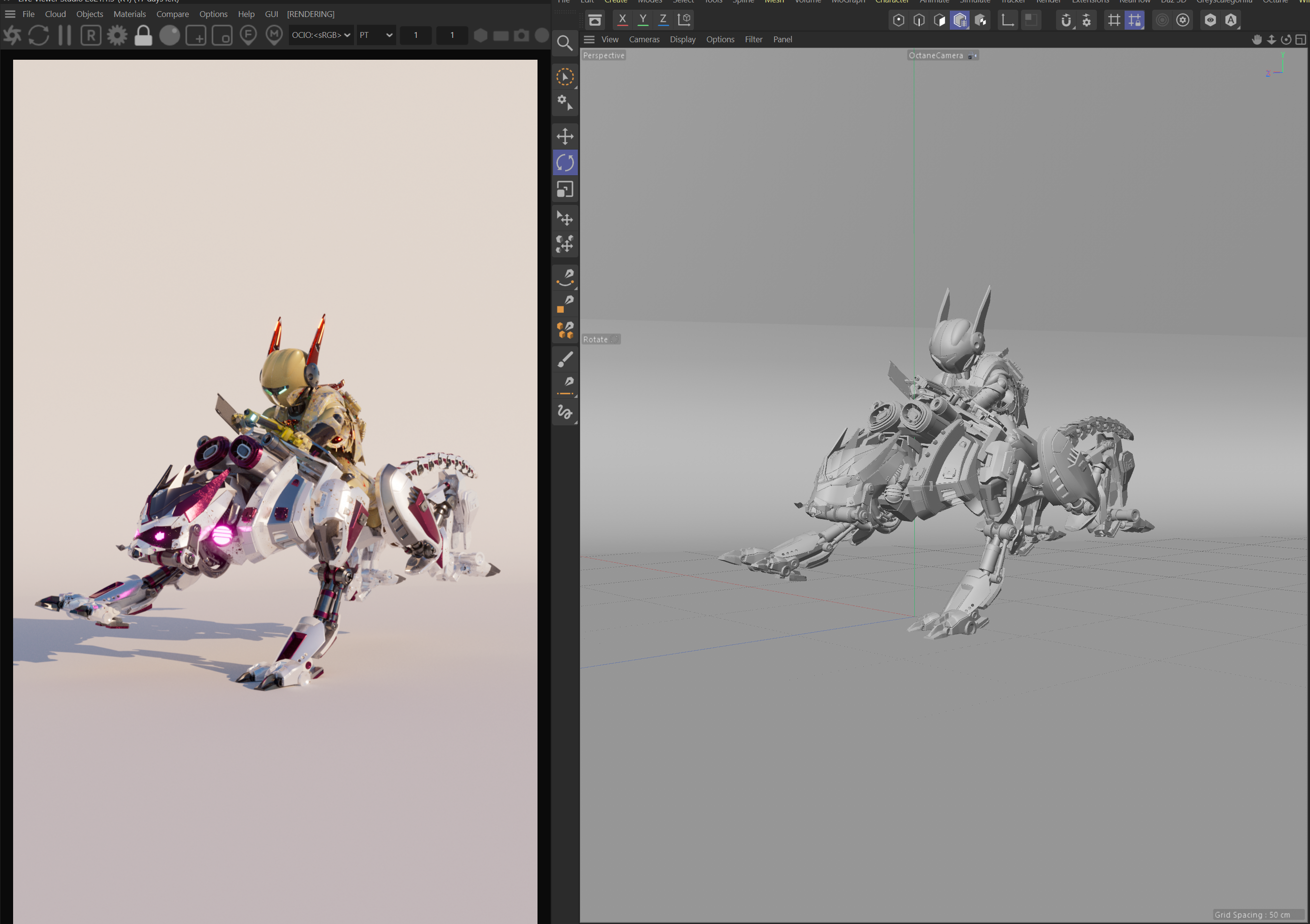Select the pen with orange cubes tool
The height and width of the screenshot is (924, 1310).
pos(565,330)
